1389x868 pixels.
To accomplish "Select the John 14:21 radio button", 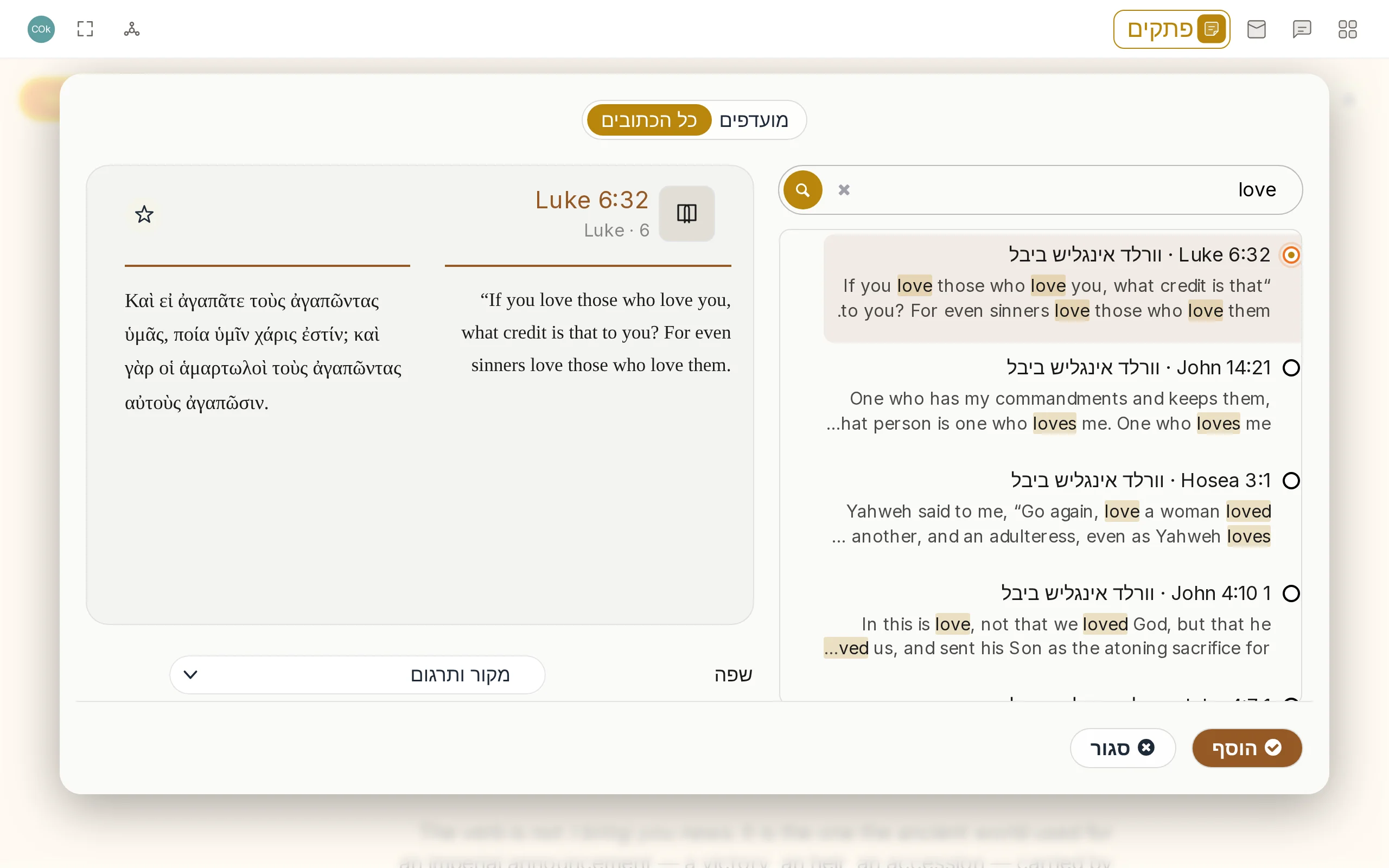I will point(1291,368).
